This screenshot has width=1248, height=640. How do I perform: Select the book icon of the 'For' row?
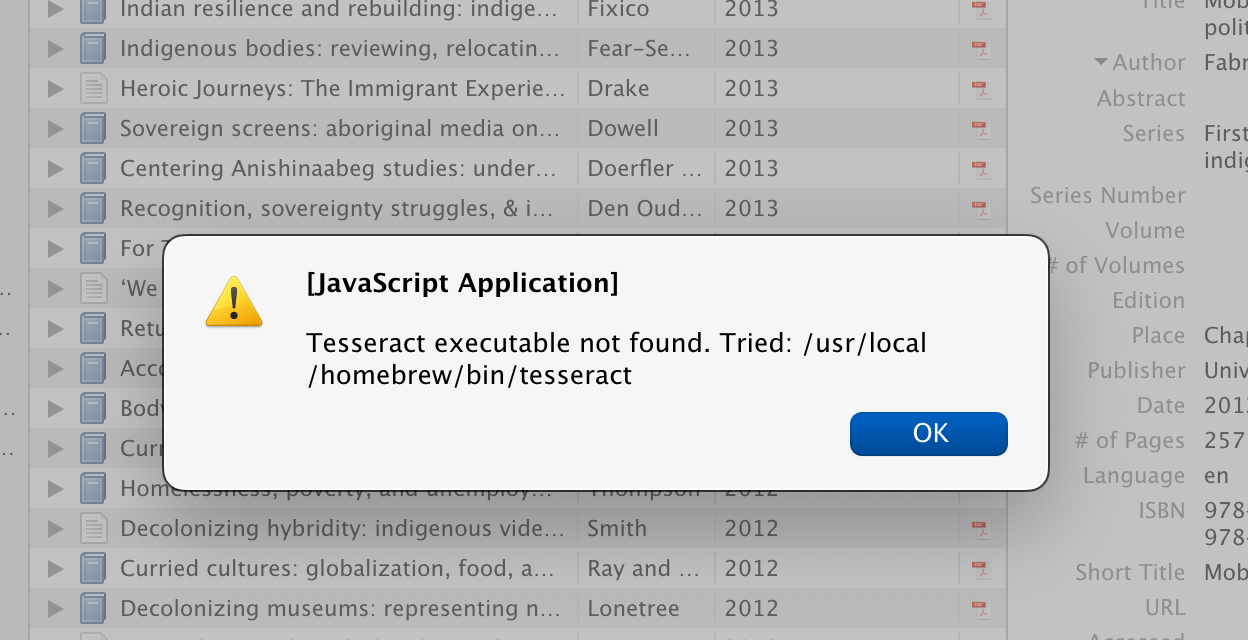[93, 248]
